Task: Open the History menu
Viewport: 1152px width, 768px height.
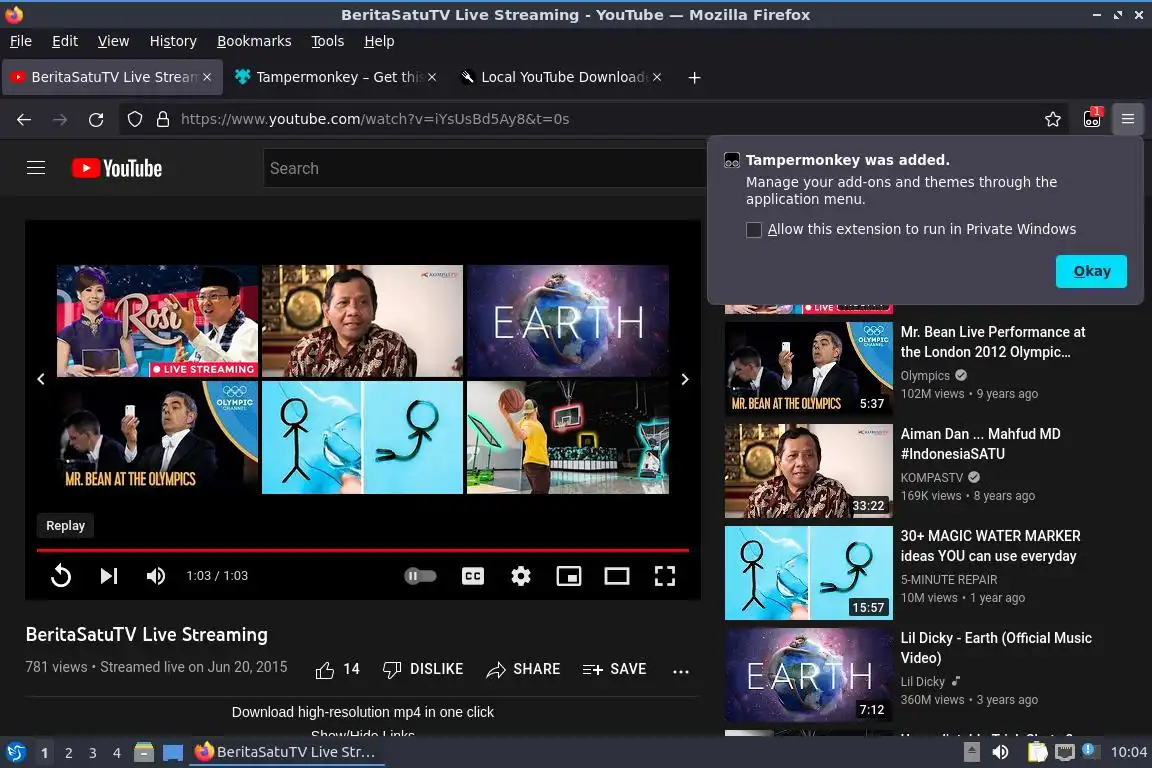Action: point(173,41)
